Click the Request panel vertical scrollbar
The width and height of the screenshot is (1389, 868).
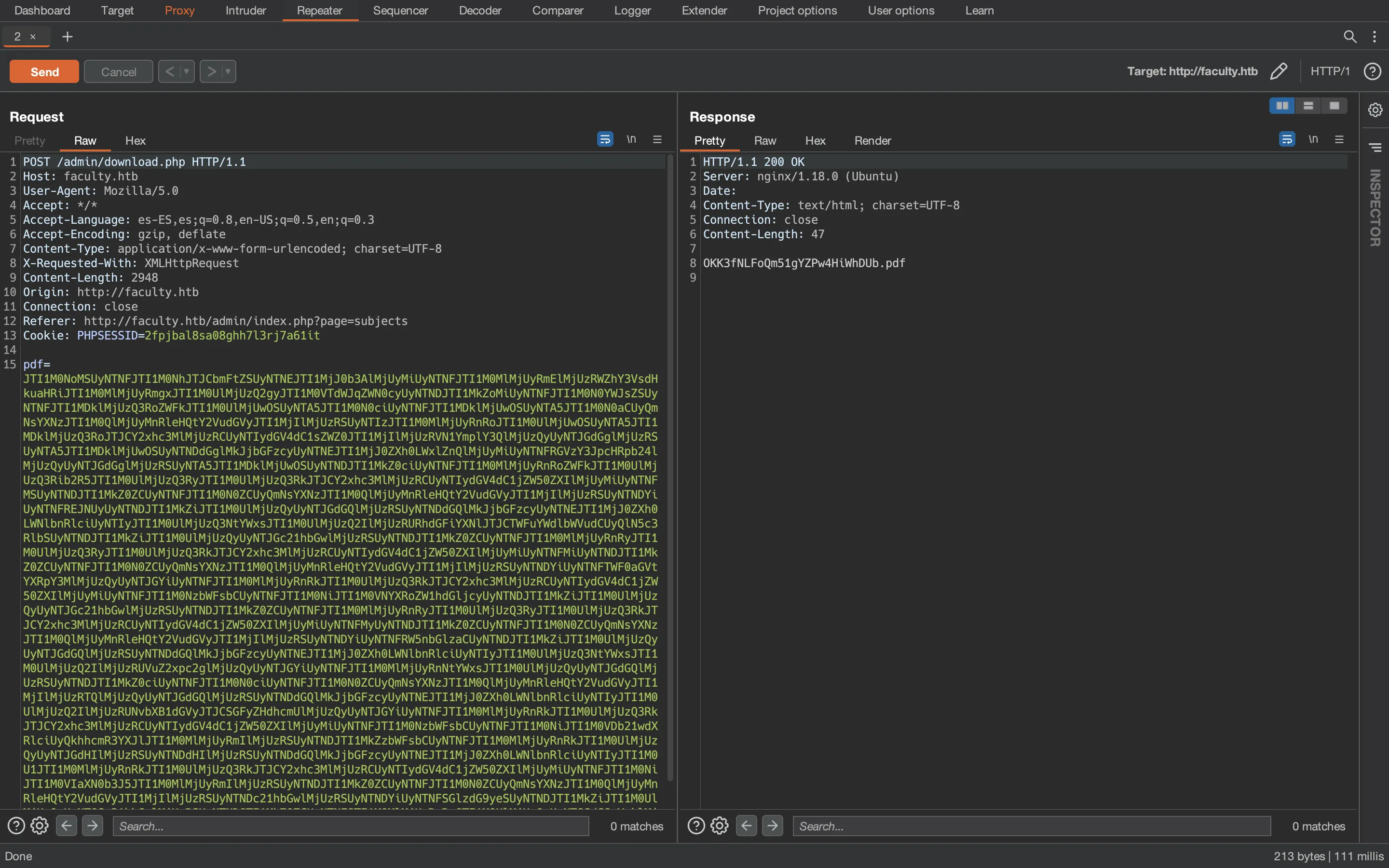(670, 468)
